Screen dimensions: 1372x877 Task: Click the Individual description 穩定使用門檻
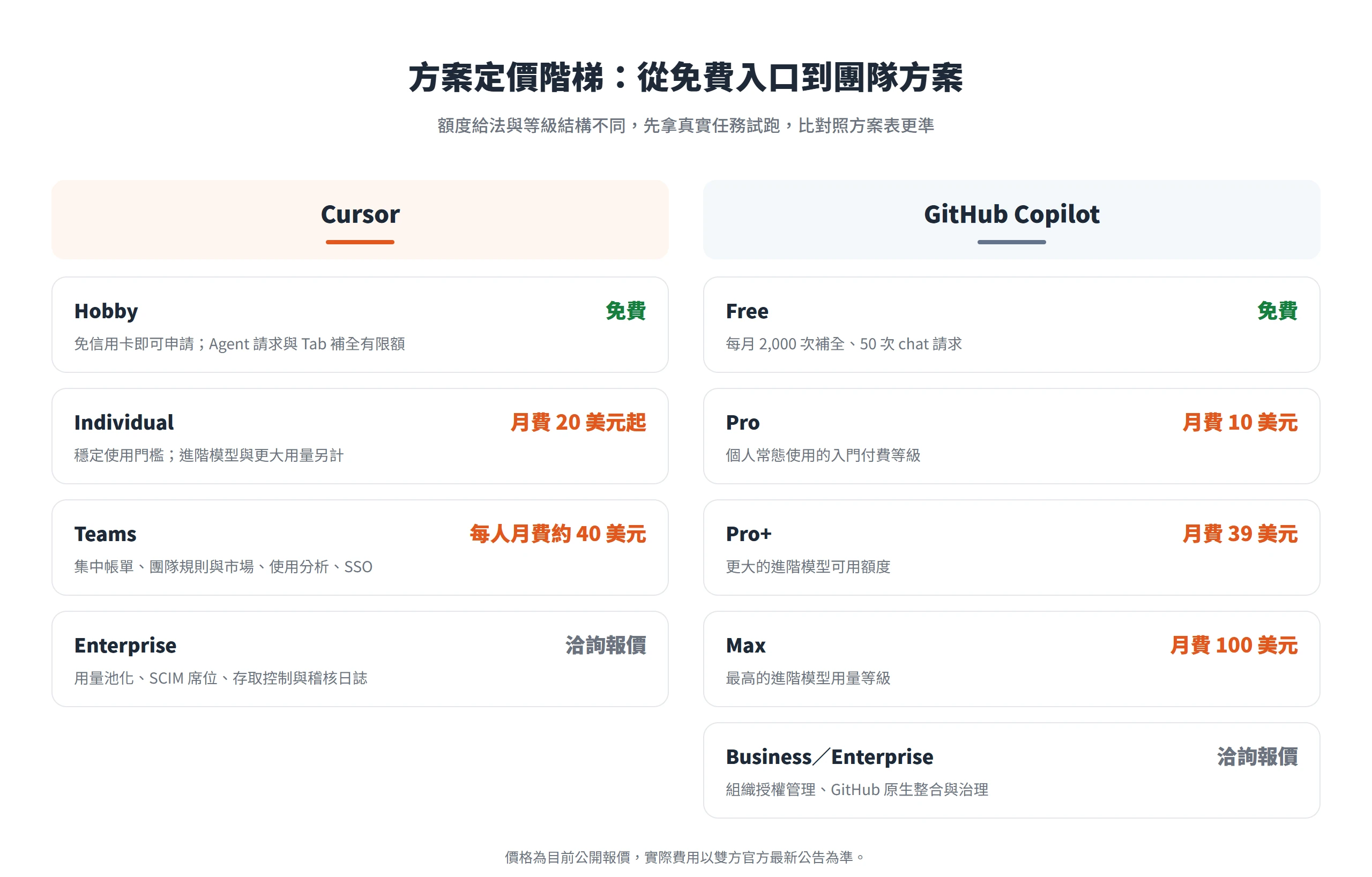tap(208, 455)
